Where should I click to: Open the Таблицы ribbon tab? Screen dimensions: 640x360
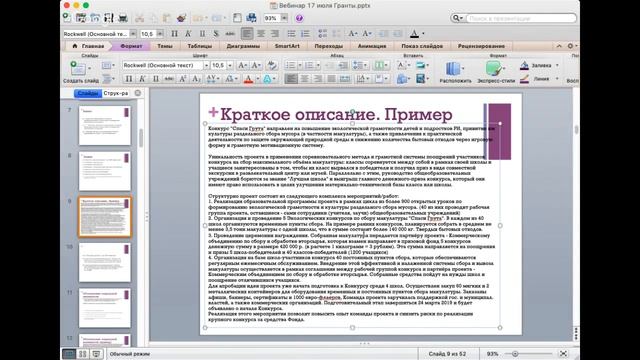pyautogui.click(x=200, y=46)
